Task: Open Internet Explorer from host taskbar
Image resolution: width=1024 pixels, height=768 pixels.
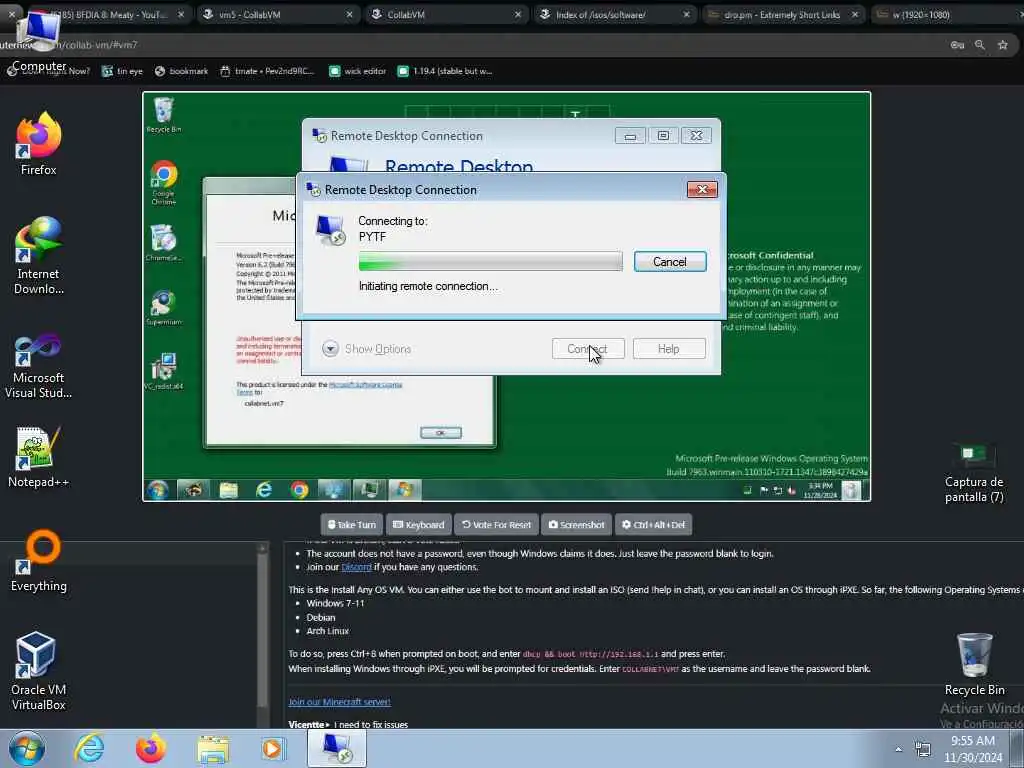Action: (x=89, y=748)
